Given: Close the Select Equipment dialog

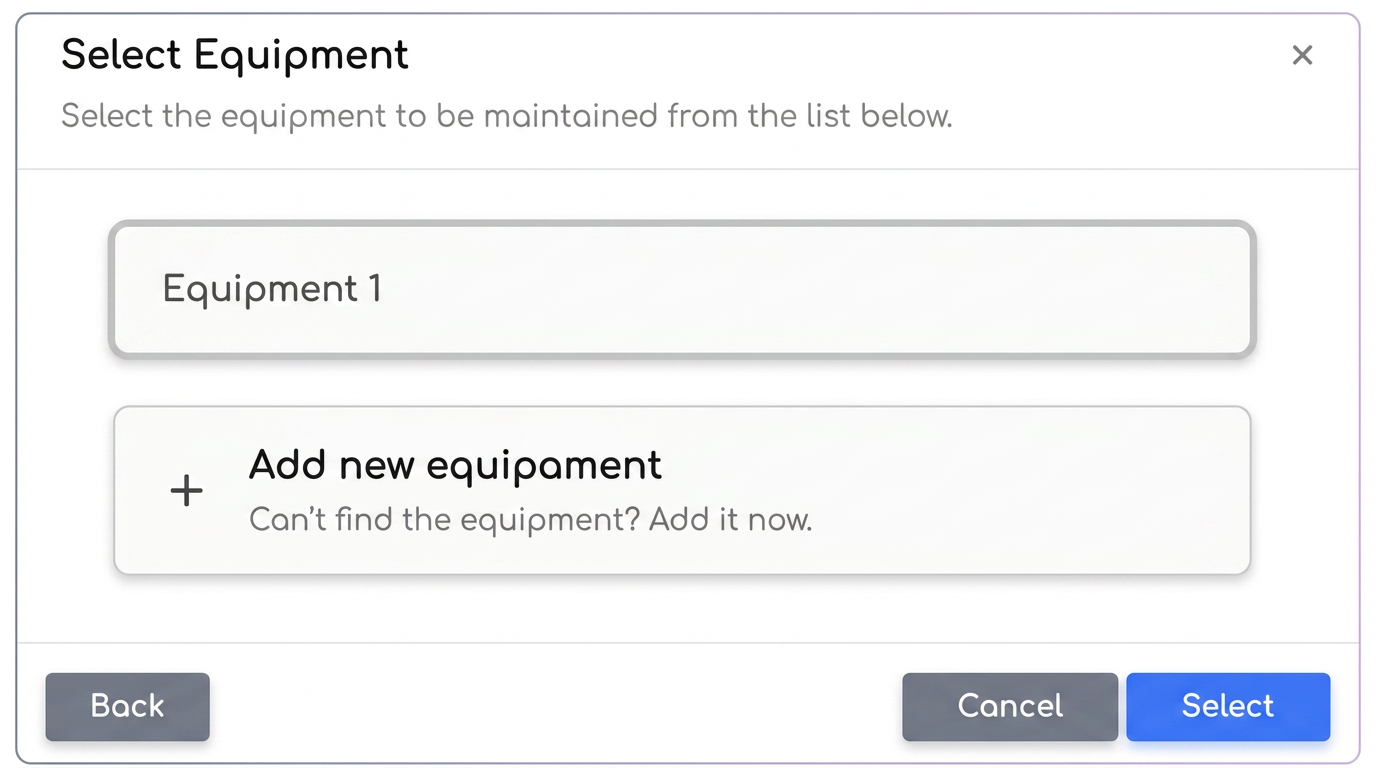Looking at the screenshot, I should tap(1301, 55).
